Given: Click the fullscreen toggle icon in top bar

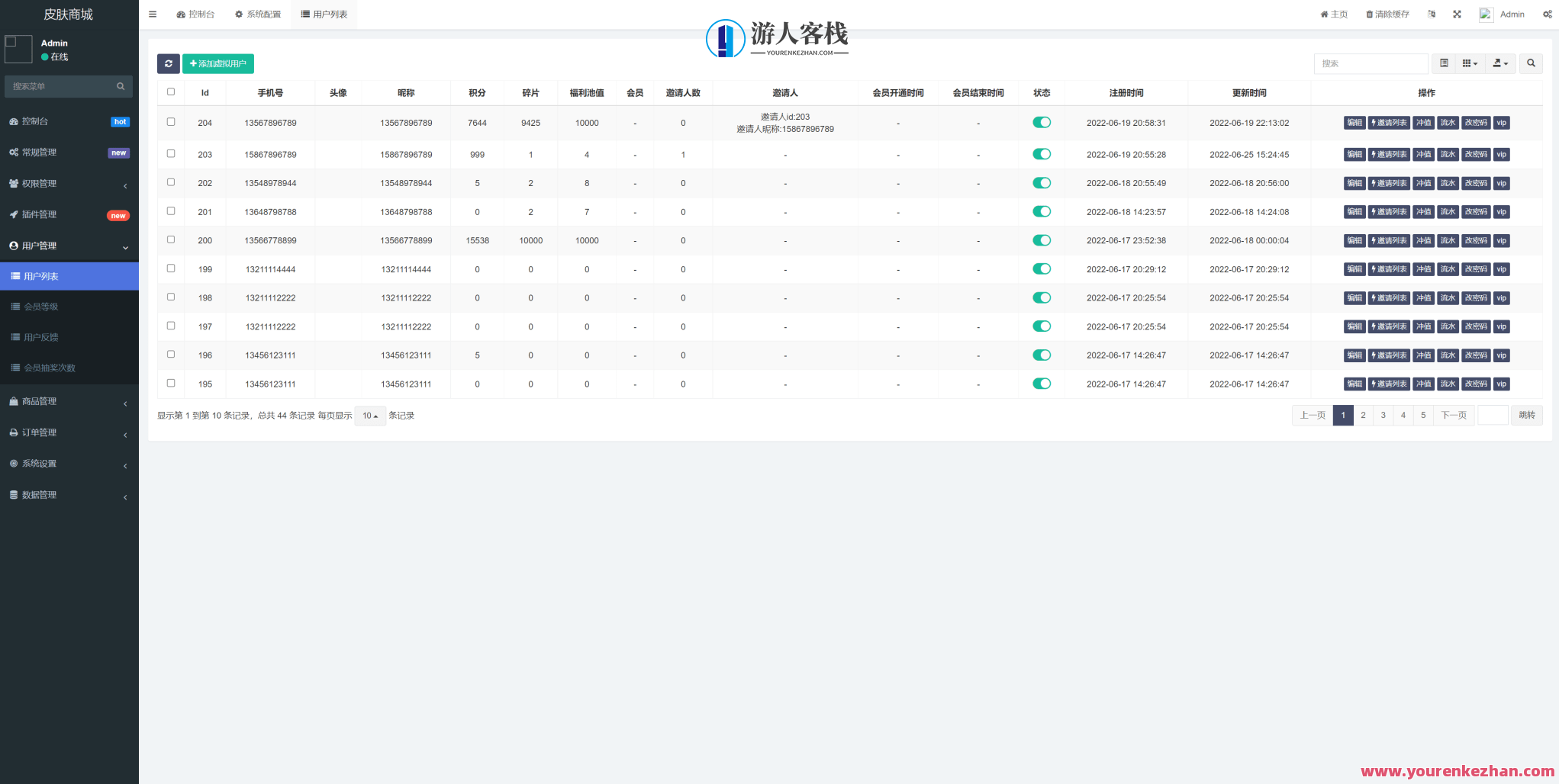Looking at the screenshot, I should [1458, 14].
